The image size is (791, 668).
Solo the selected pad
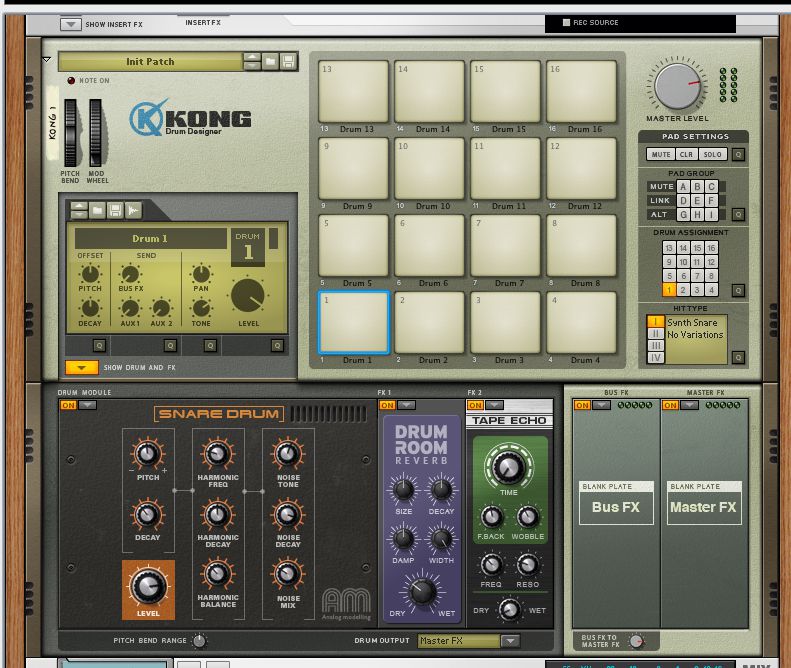(x=712, y=154)
